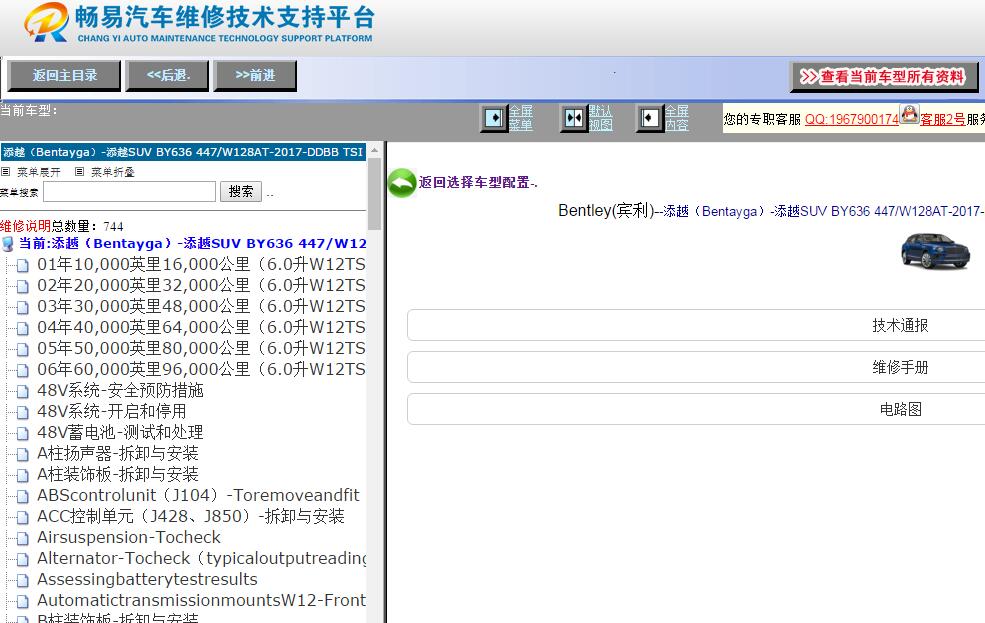Open 返回选择车型配置 link
This screenshot has width=985, height=623.
pyautogui.click(x=477, y=183)
